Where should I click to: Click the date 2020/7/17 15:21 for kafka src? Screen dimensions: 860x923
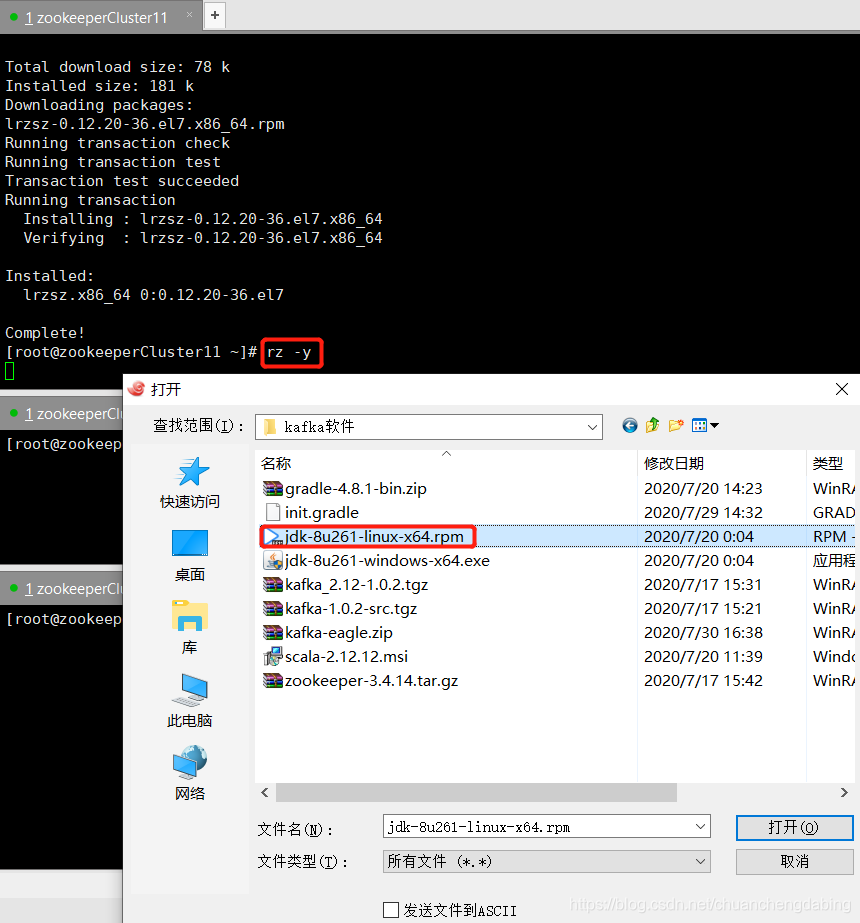click(703, 609)
